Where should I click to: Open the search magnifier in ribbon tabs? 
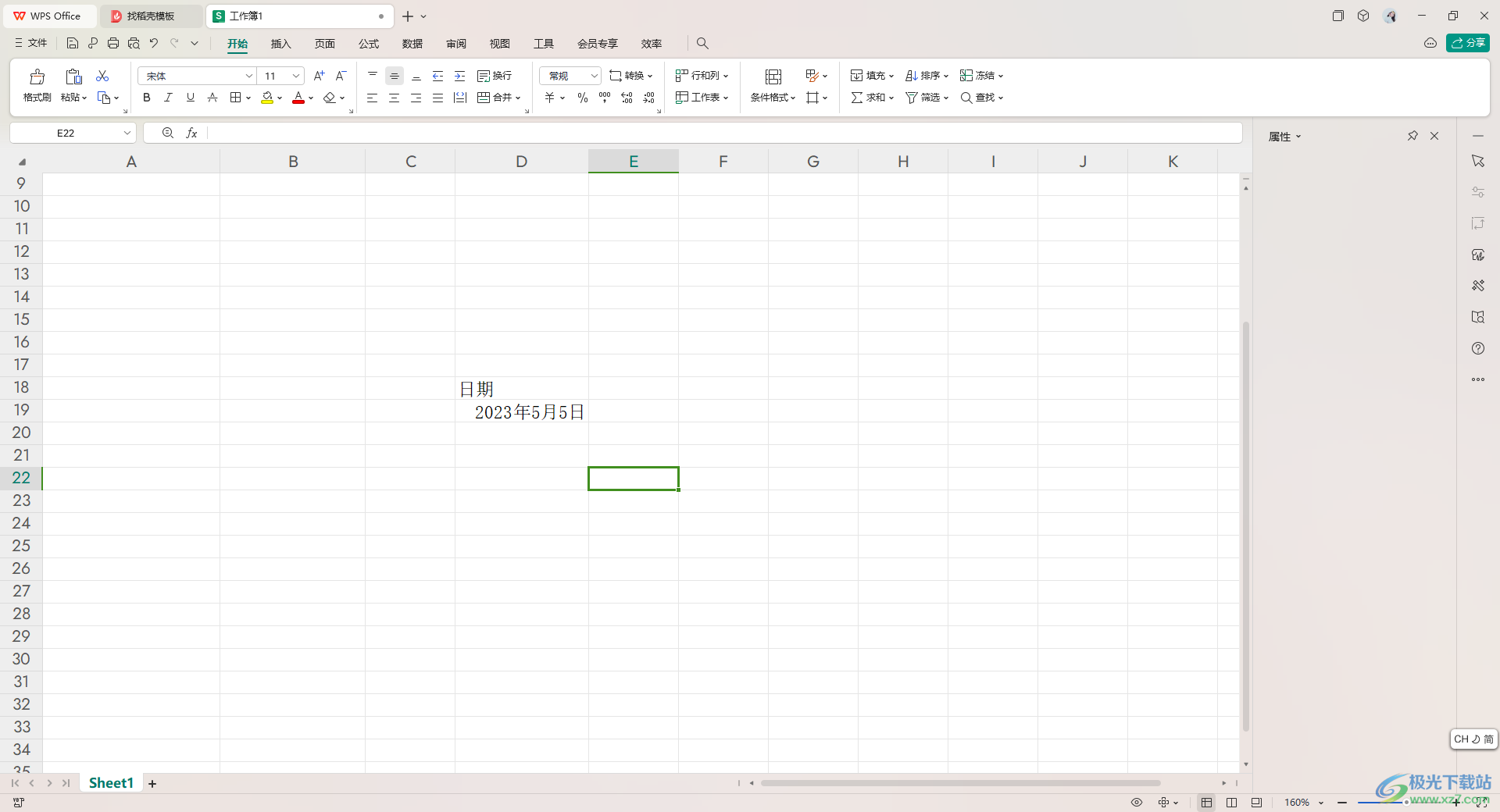(702, 44)
